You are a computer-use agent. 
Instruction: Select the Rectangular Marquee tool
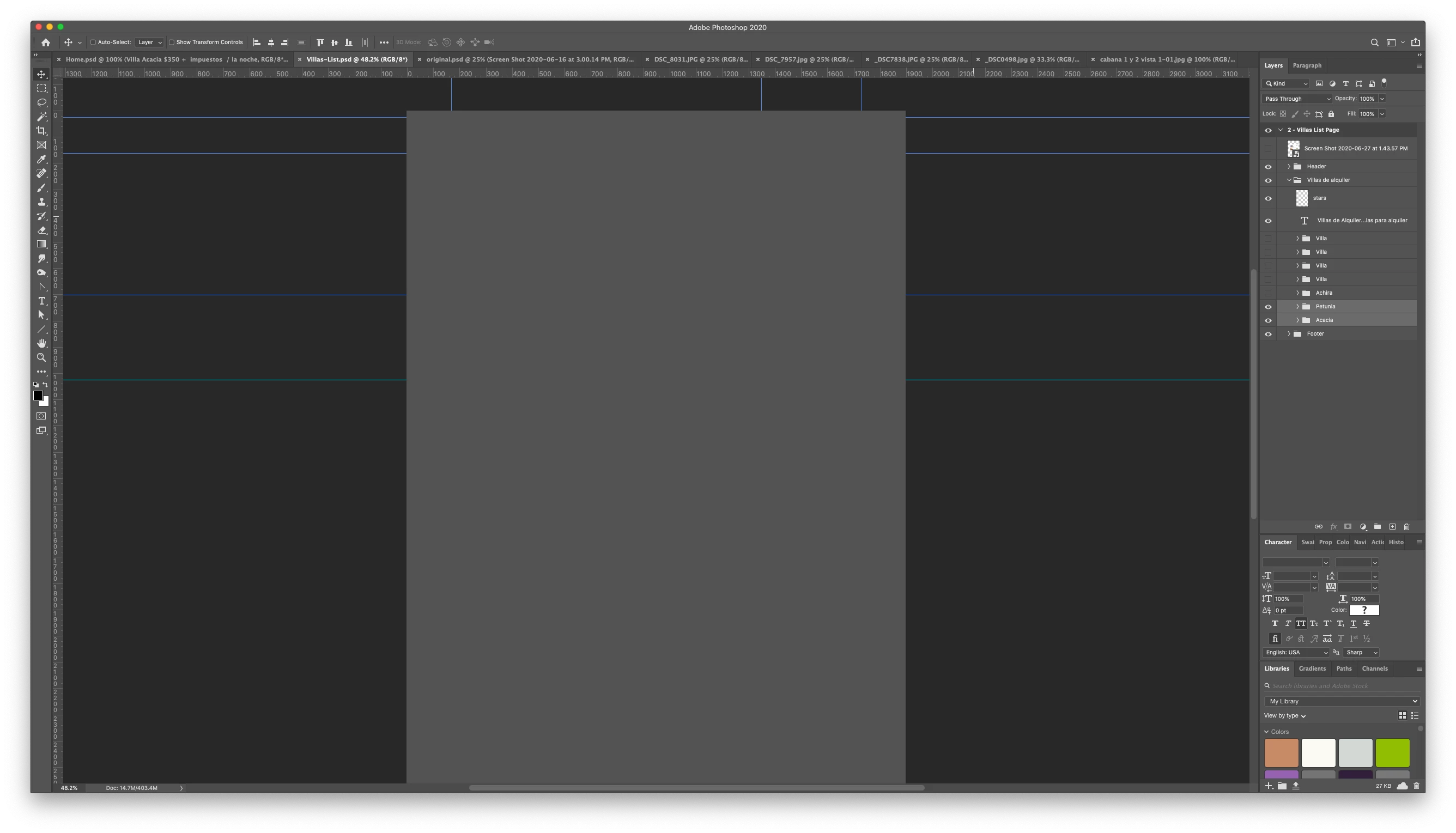(41, 89)
